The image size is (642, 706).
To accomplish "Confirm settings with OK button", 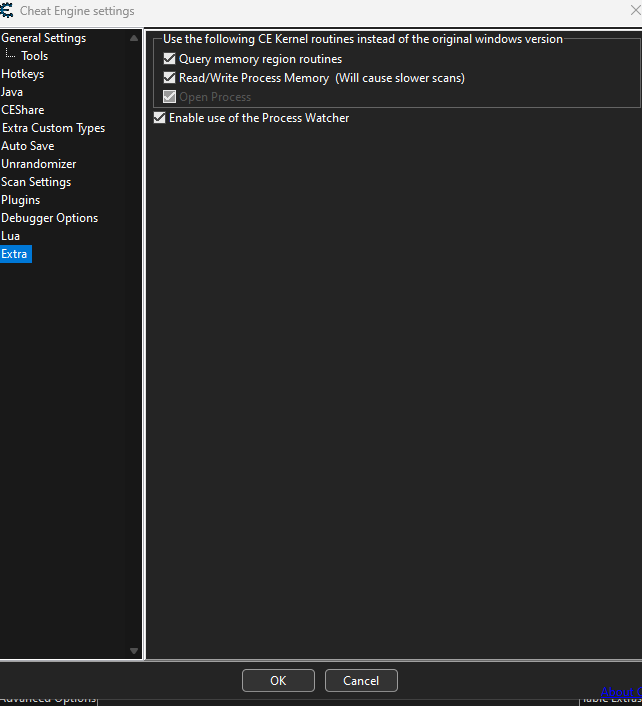I will 278,680.
